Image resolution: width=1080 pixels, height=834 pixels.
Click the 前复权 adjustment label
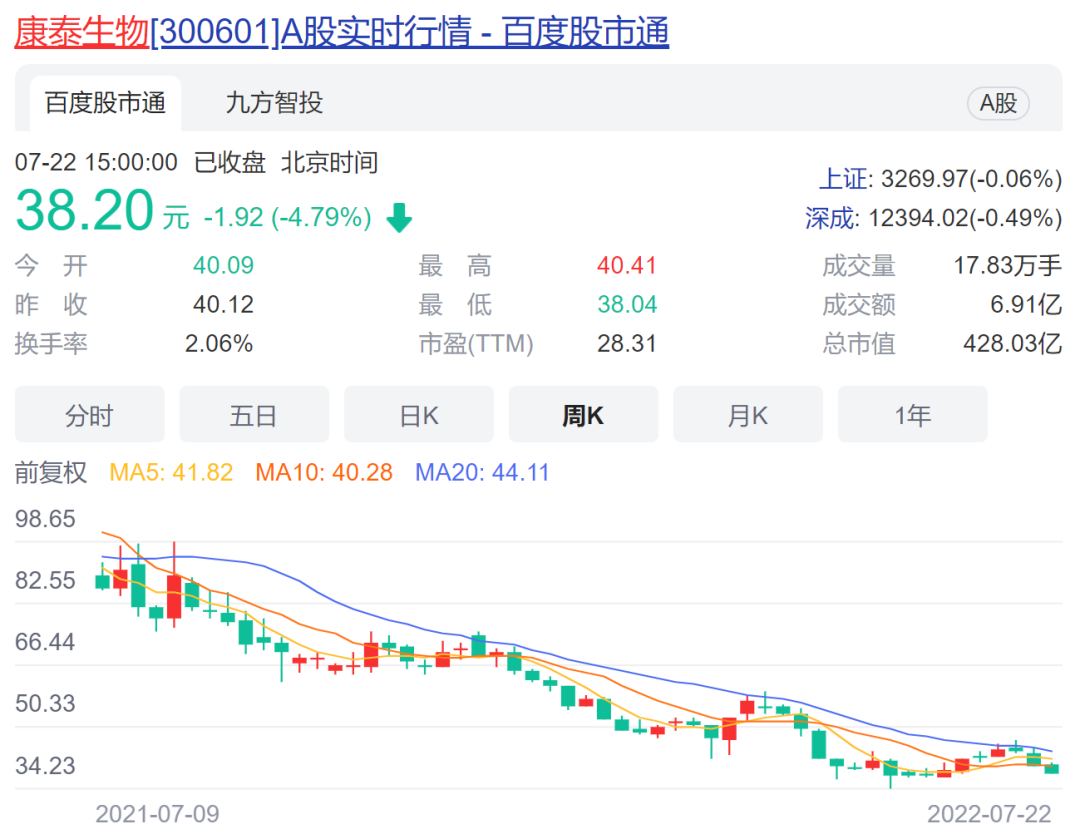click(x=51, y=473)
